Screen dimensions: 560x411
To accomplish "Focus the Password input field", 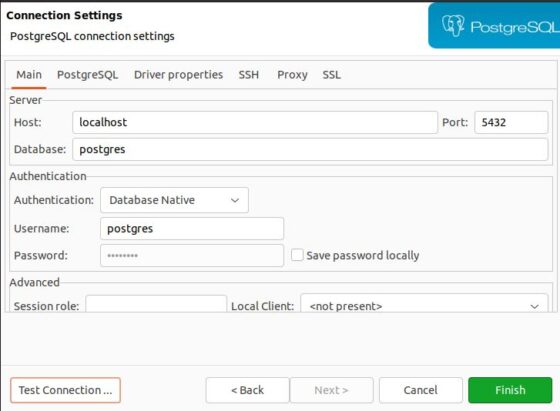I will tap(192, 255).
